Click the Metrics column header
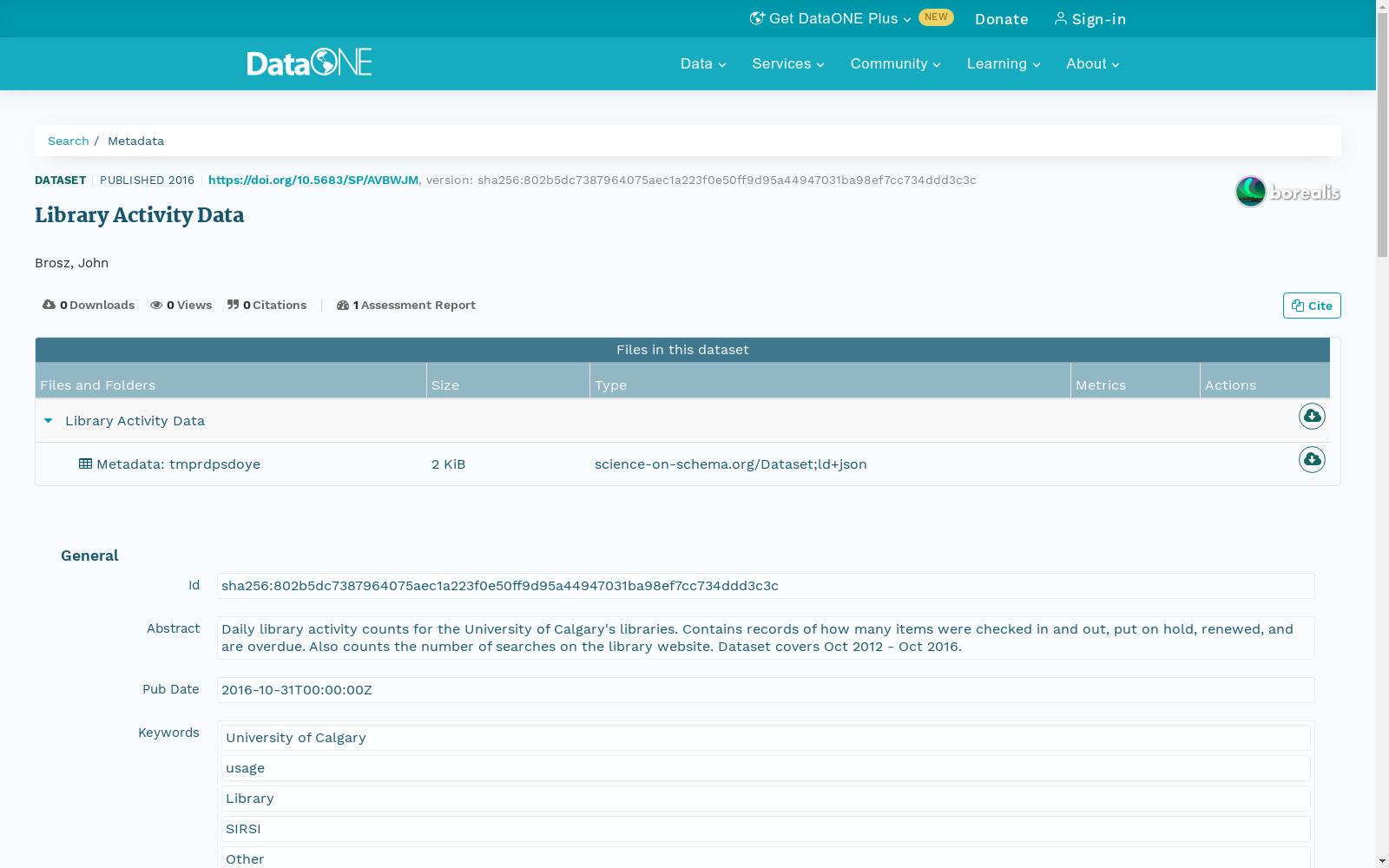 pyautogui.click(x=1136, y=381)
